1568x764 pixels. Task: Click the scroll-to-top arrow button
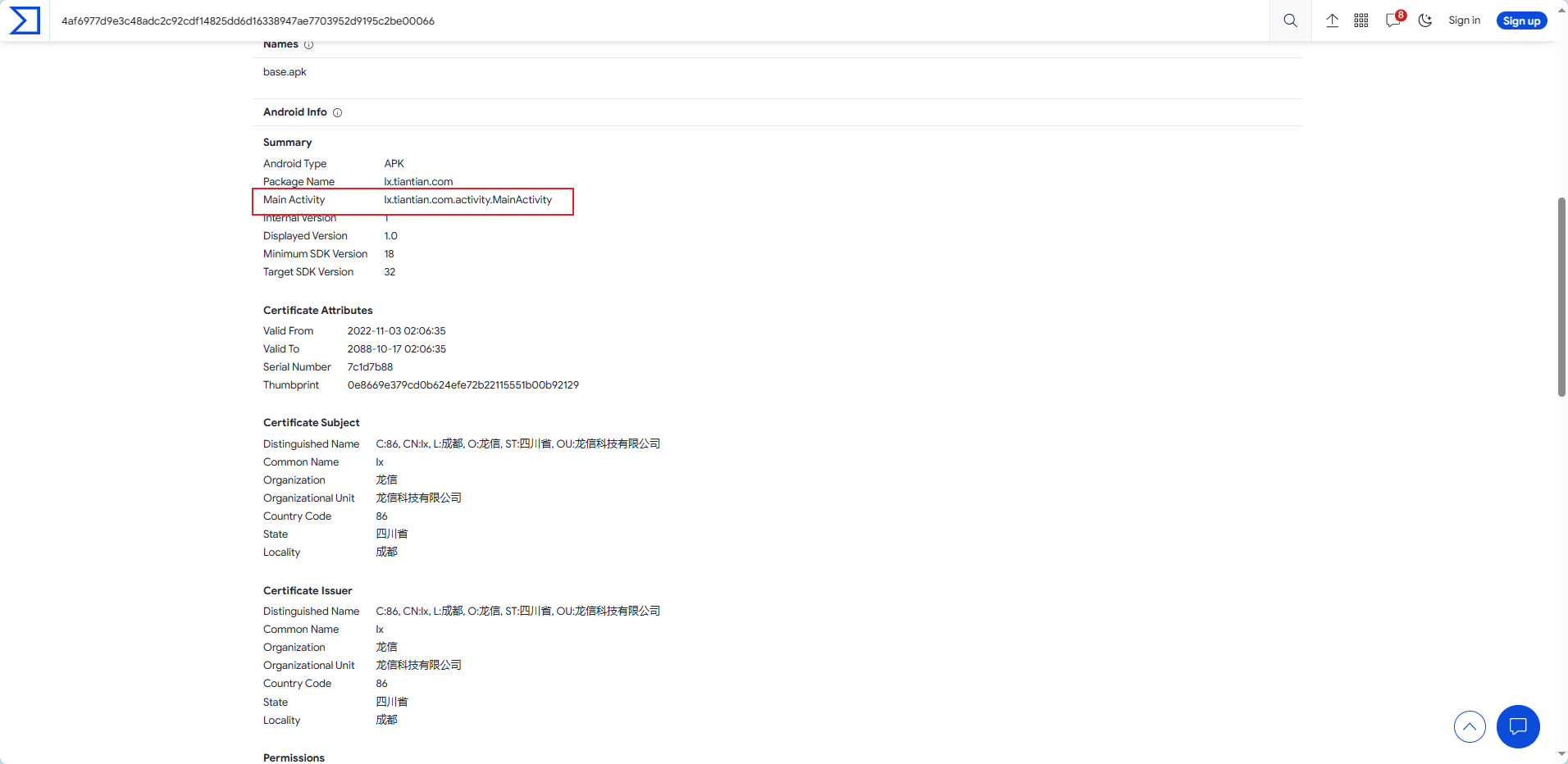(1470, 726)
